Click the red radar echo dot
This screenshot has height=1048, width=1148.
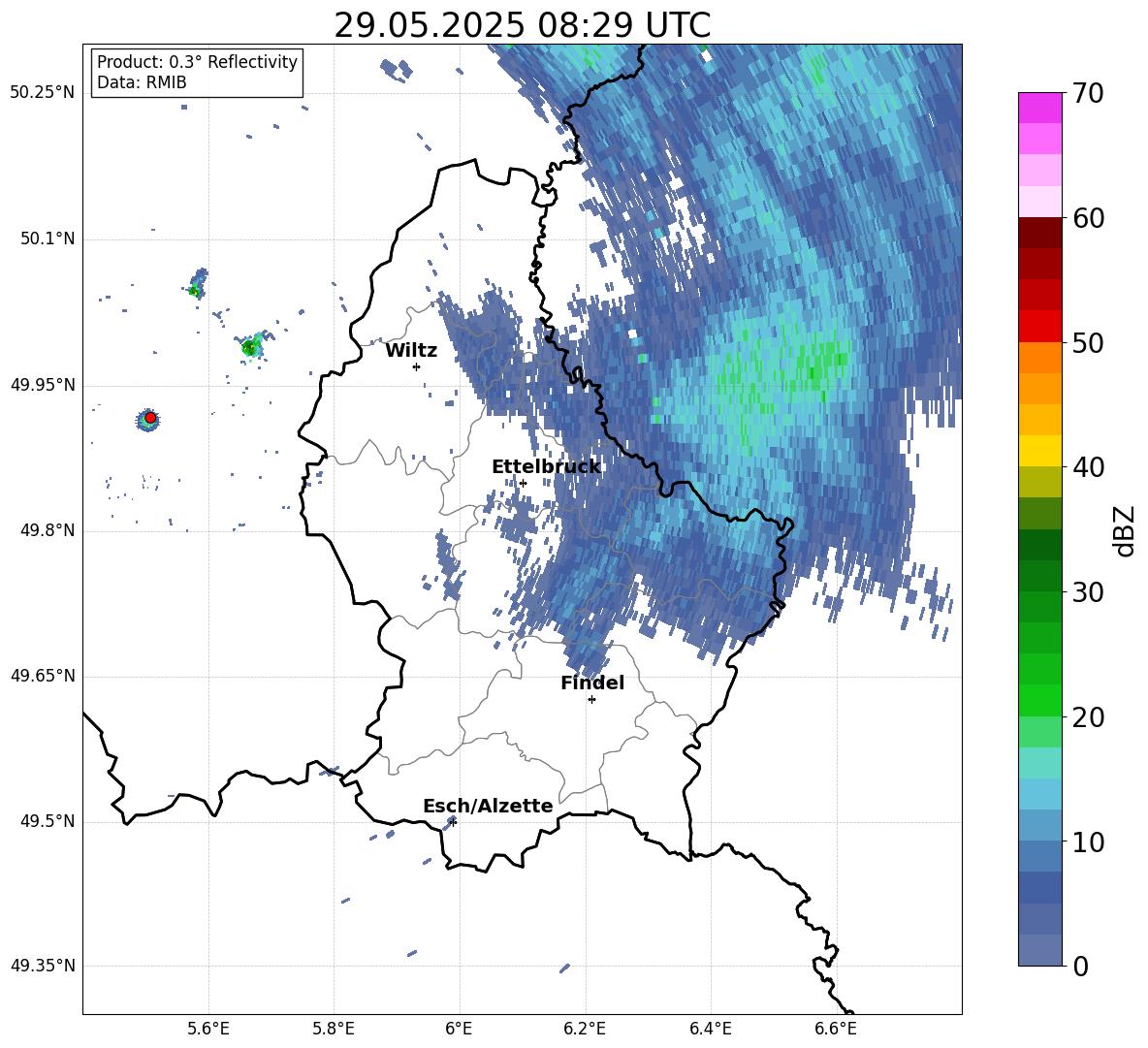click(150, 418)
